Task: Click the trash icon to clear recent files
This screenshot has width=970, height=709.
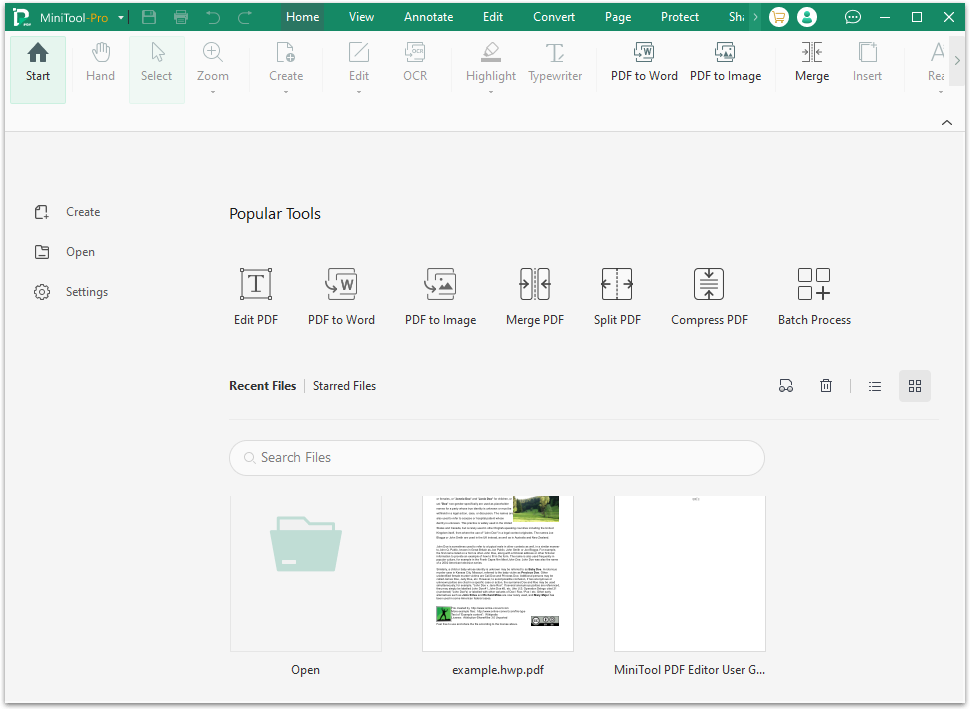Action: tap(826, 386)
